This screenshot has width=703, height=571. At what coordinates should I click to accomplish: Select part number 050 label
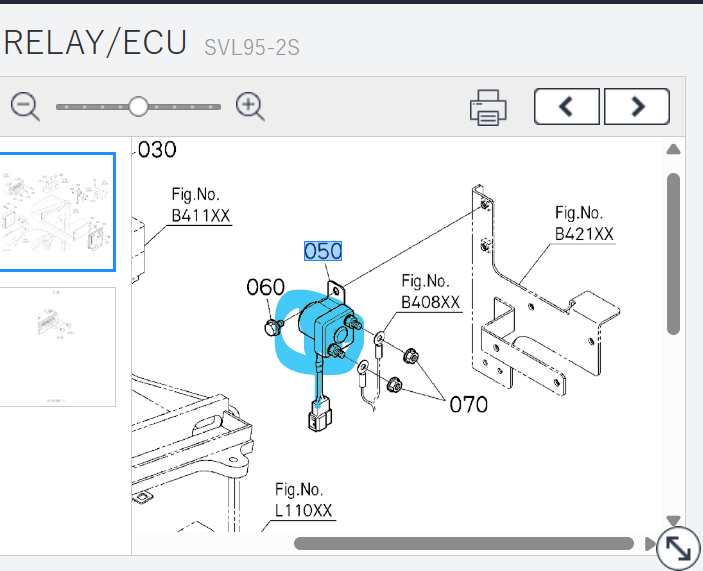pos(323,251)
